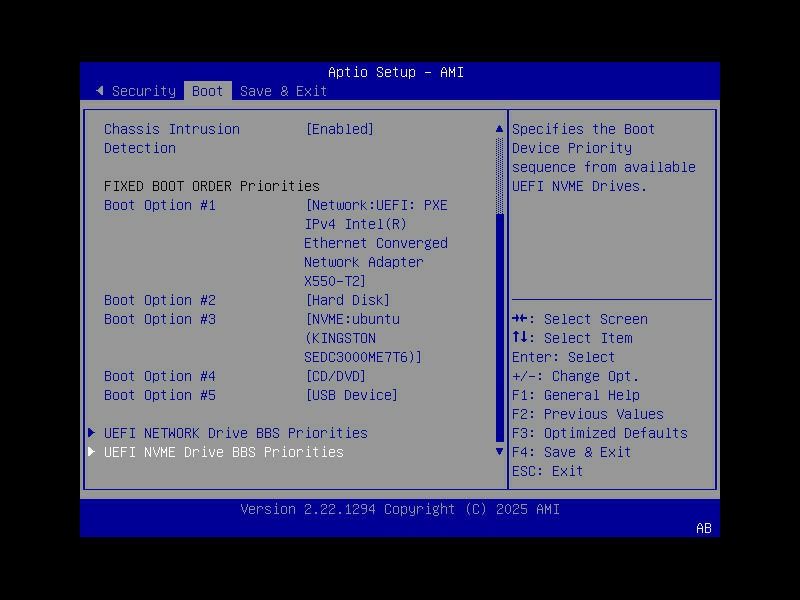Select the Boot tab

[207, 91]
